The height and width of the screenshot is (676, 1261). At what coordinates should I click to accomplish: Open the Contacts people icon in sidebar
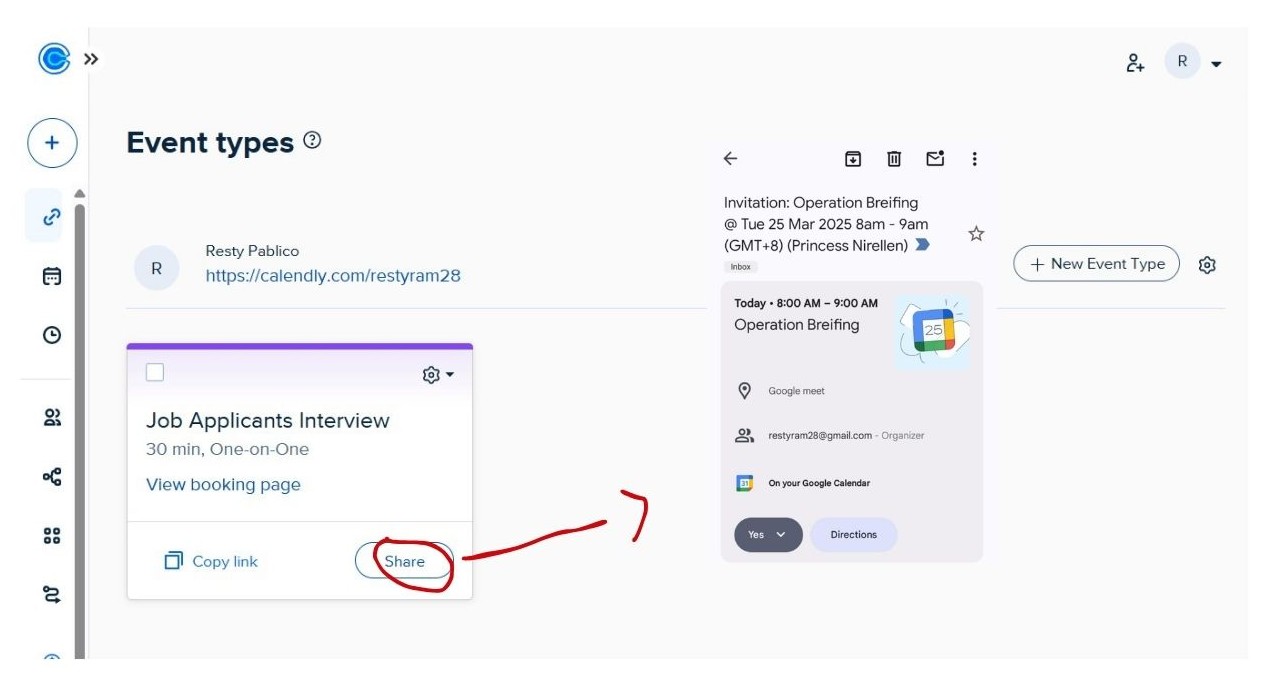(52, 418)
